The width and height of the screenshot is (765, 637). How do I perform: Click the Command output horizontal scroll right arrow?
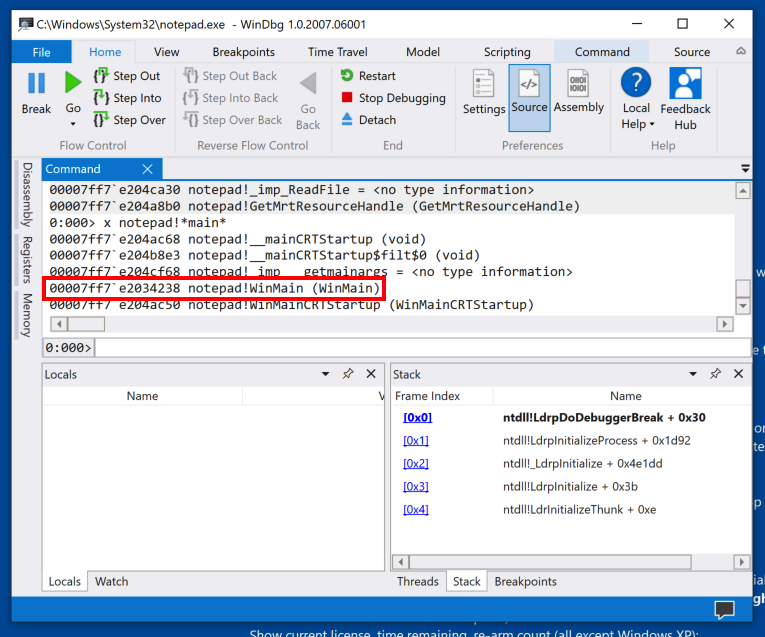pyautogui.click(x=725, y=324)
